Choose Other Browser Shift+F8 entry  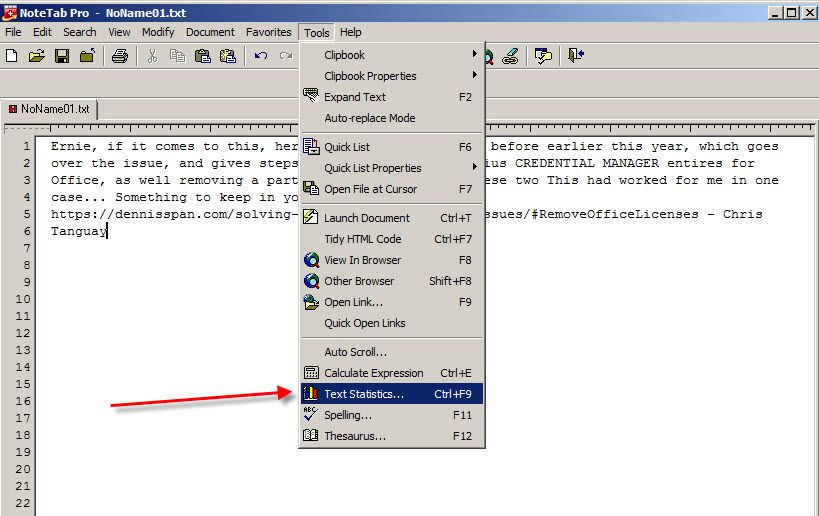[x=392, y=281]
